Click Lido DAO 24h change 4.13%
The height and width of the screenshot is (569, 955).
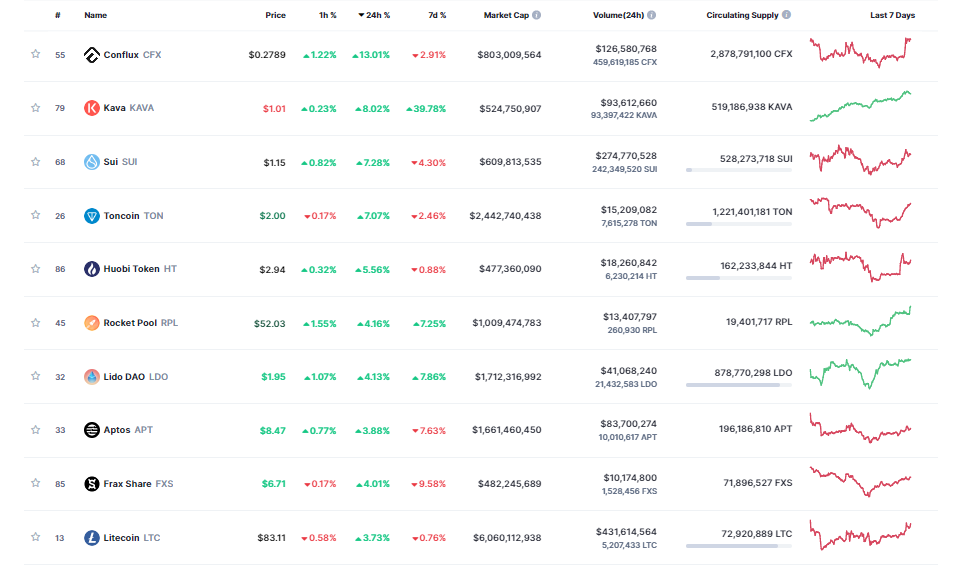373,377
